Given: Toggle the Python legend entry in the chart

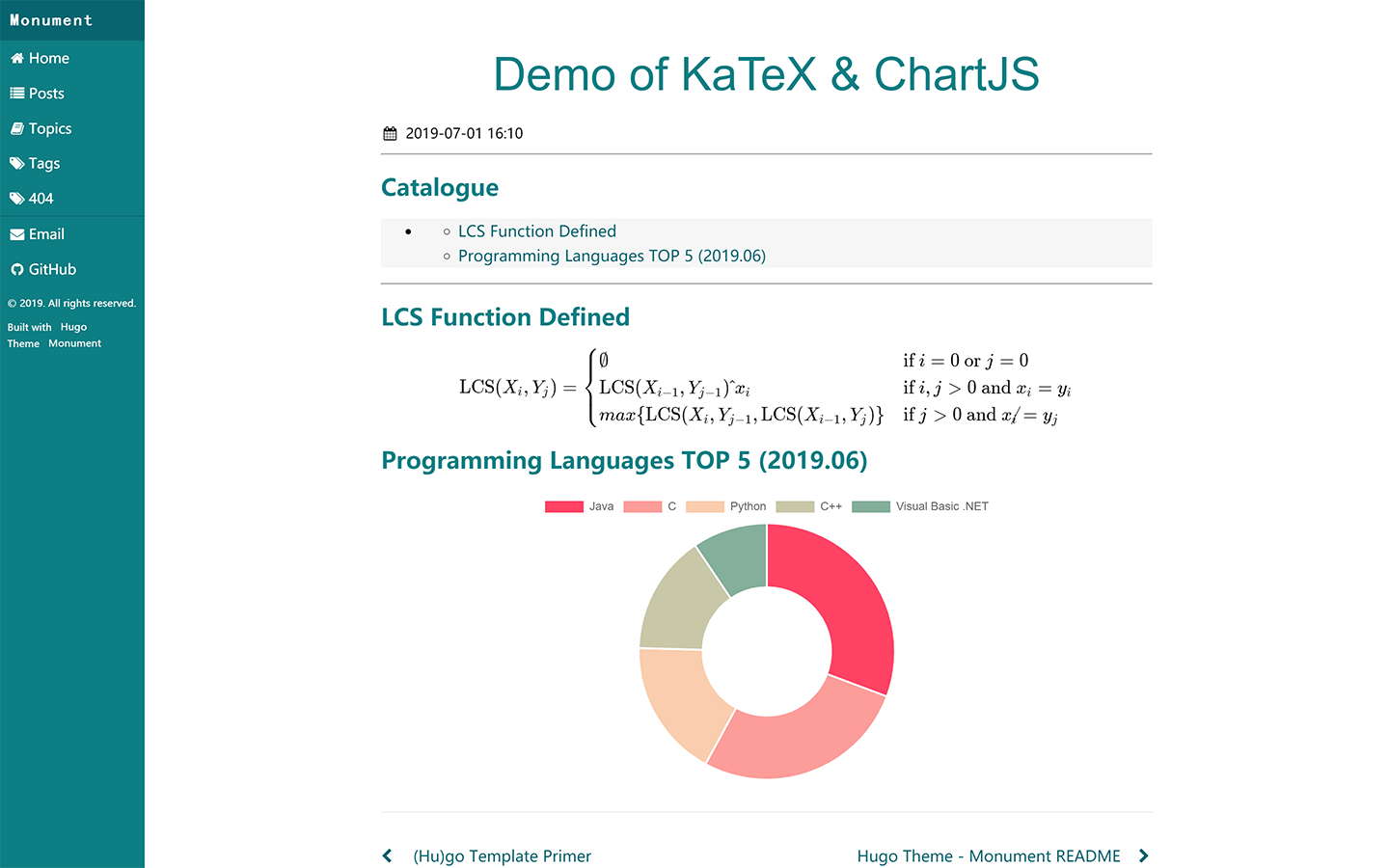Looking at the screenshot, I should click(x=725, y=506).
